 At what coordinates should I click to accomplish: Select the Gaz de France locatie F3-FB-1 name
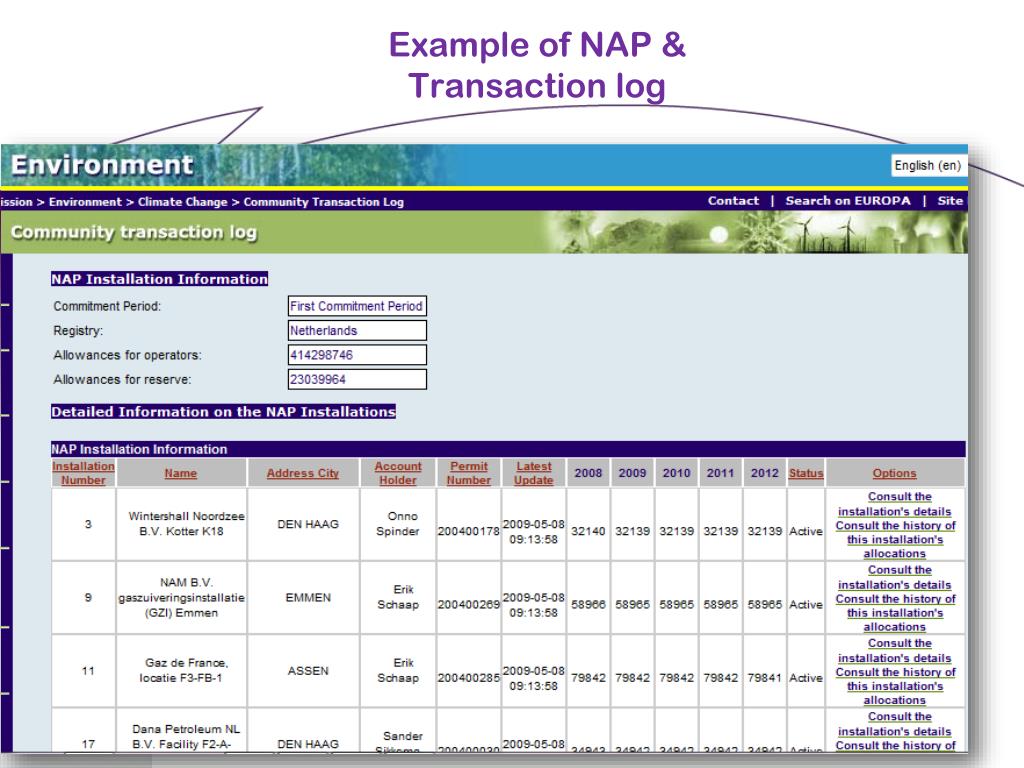(x=185, y=670)
